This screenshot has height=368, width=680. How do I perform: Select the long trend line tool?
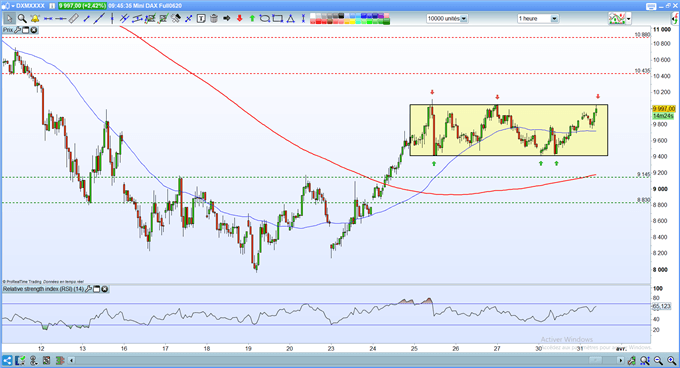click(x=100, y=18)
